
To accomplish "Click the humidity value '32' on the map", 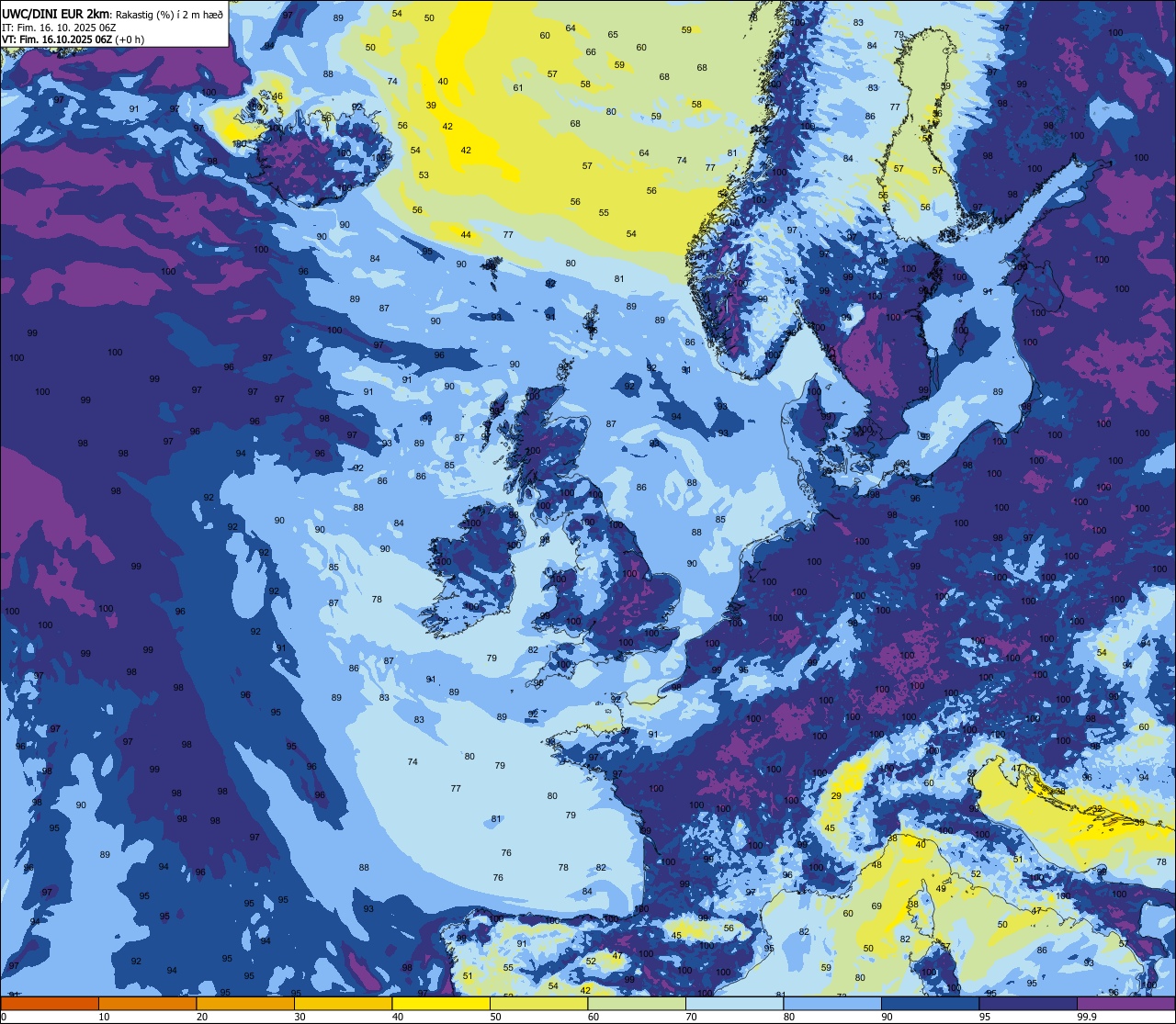I will (x=1098, y=809).
